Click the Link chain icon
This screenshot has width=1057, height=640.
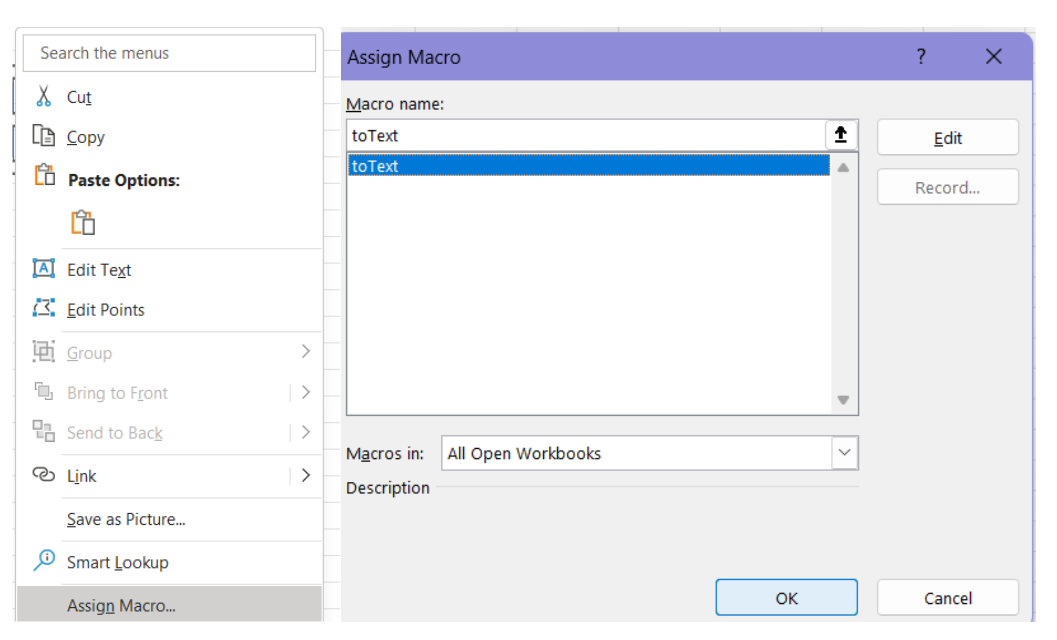(43, 475)
